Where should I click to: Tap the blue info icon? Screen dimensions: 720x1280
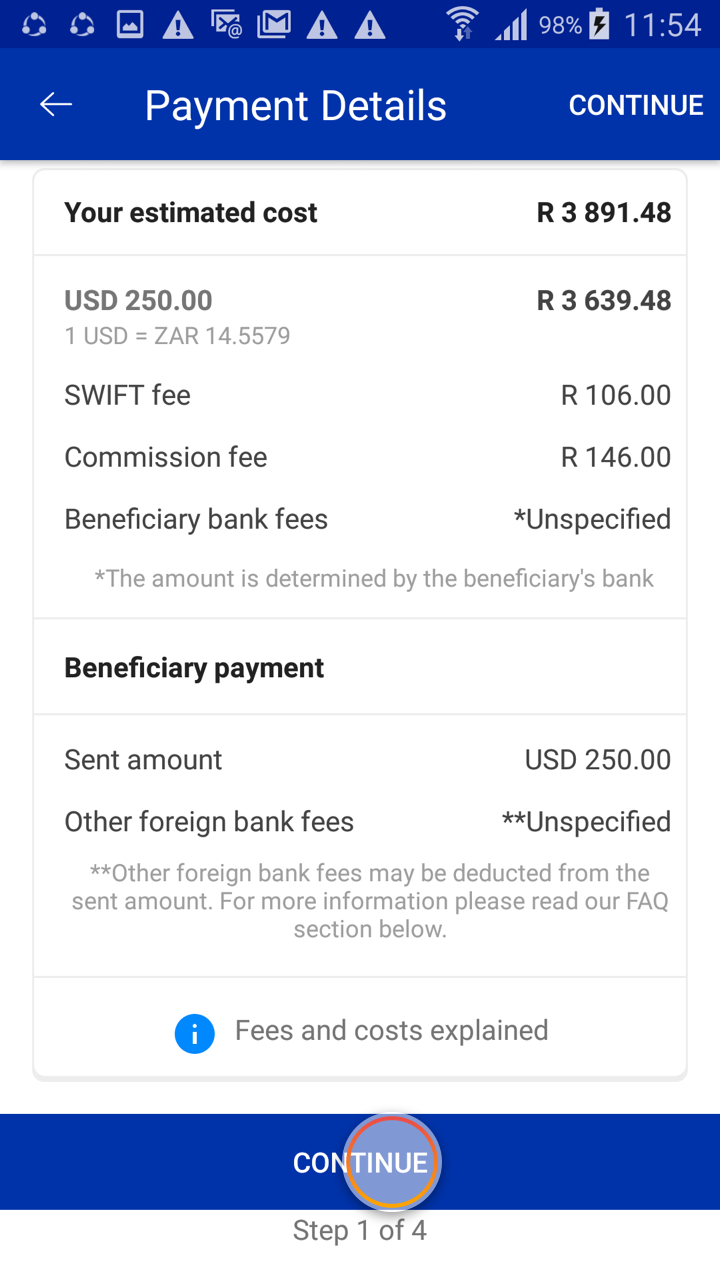click(x=194, y=1033)
